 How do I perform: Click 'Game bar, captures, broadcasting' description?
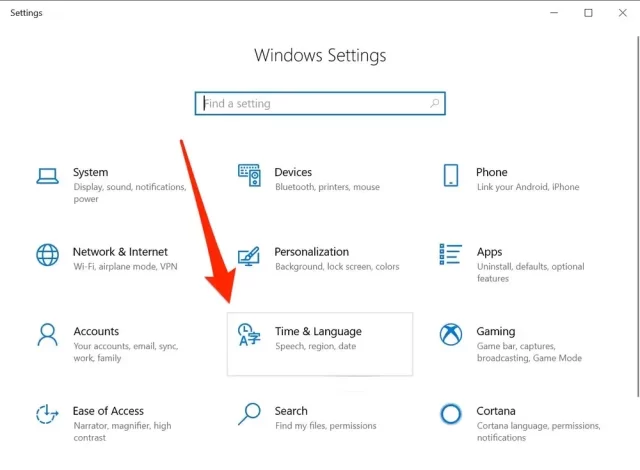(x=529, y=352)
